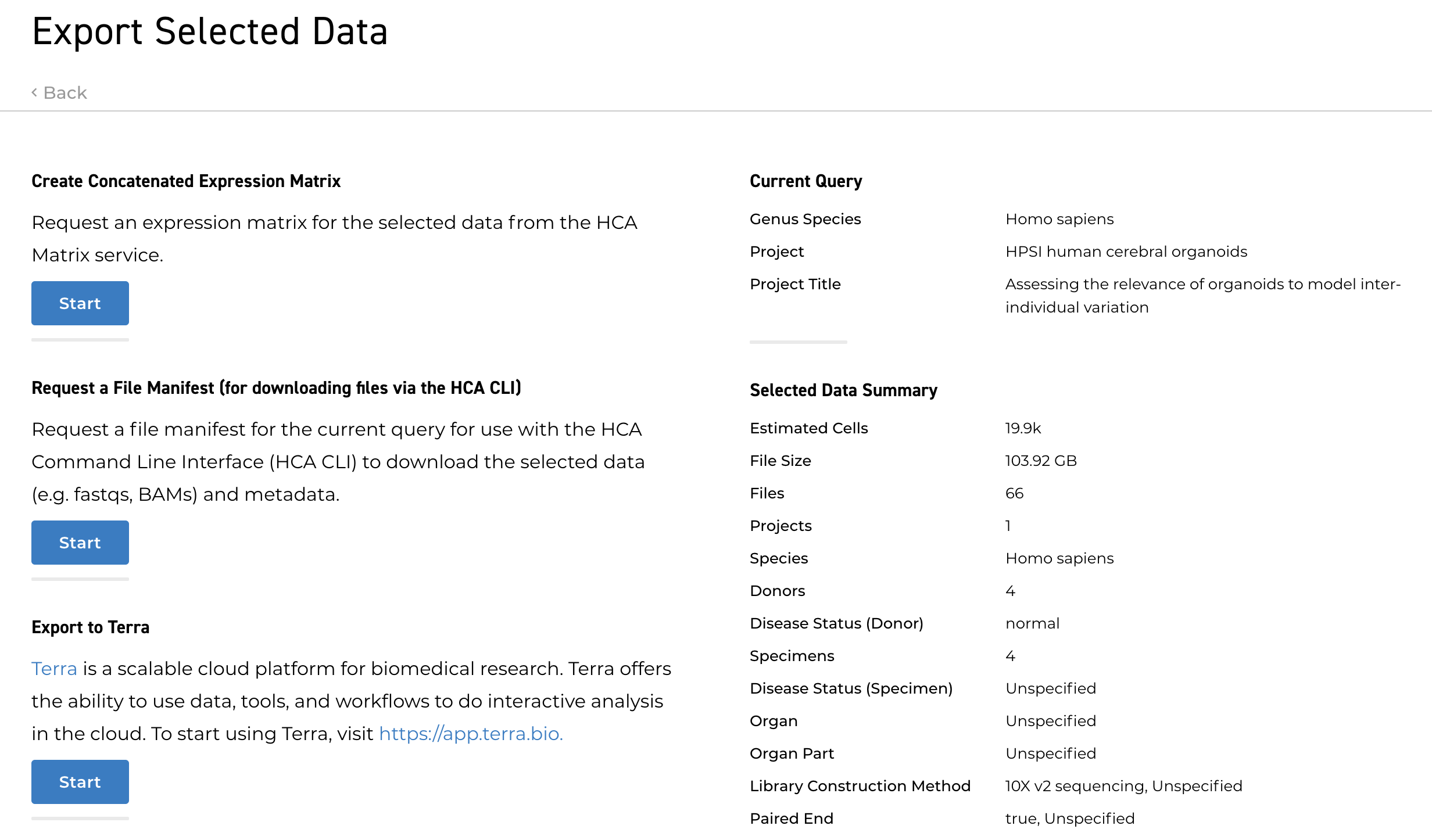Open the Terra link in description

pyautogui.click(x=54, y=669)
